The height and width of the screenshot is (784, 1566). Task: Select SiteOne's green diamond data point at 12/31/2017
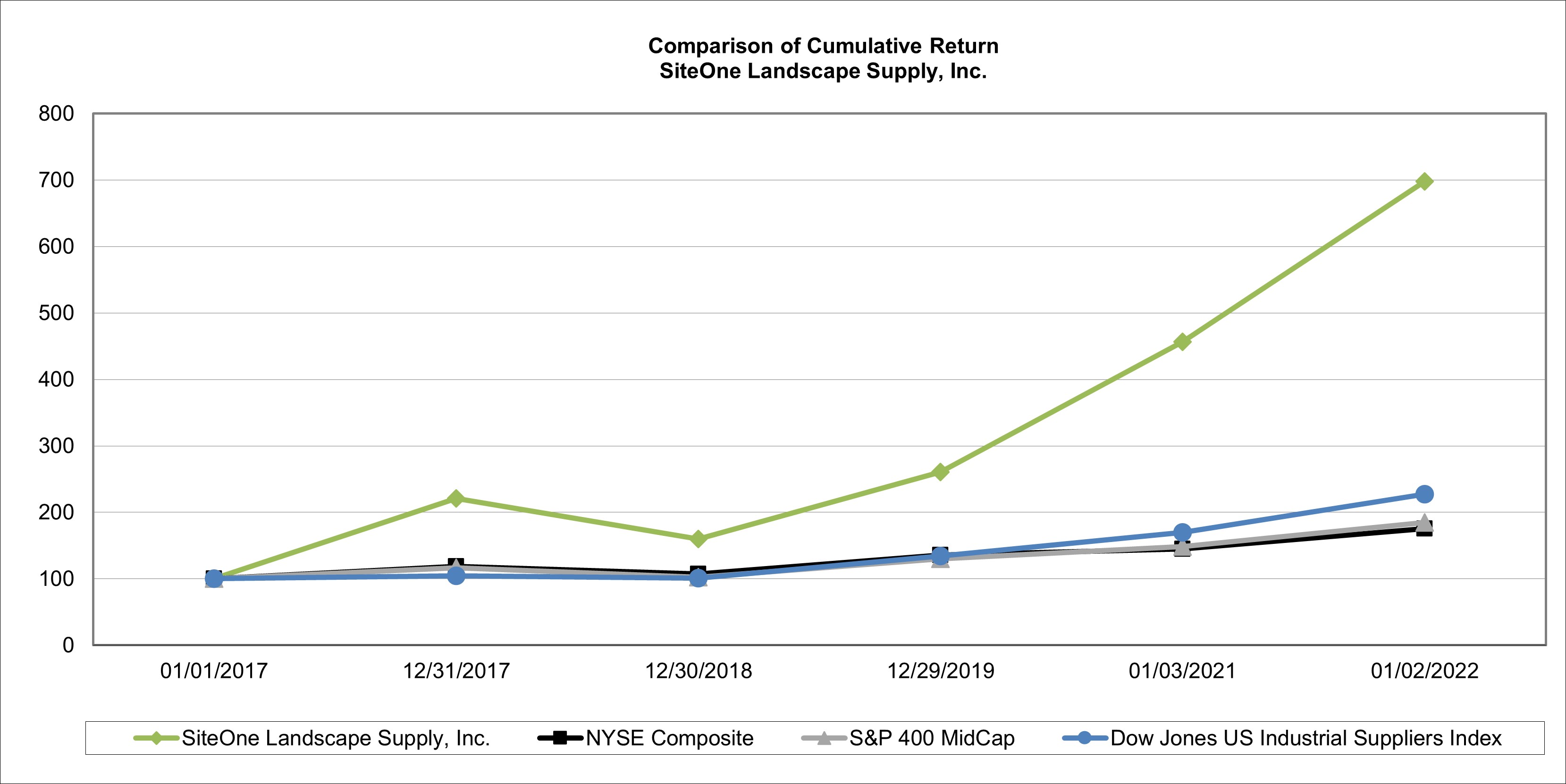456,499
